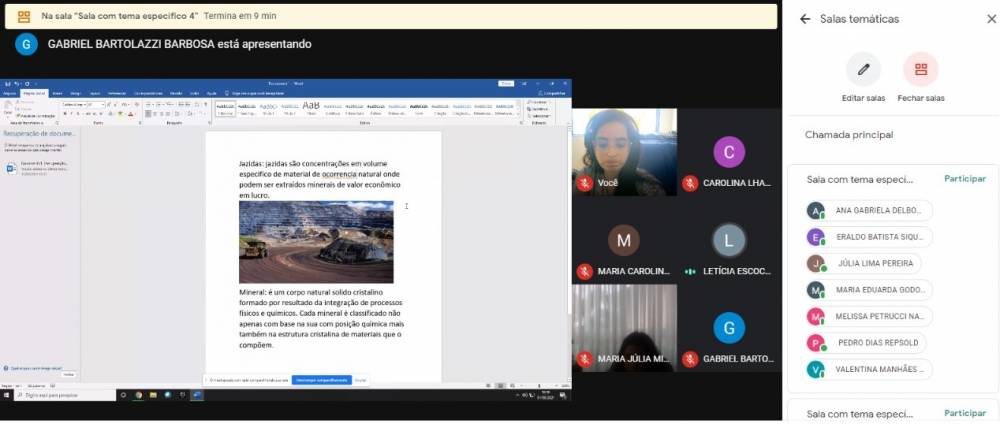Toggle muted mic icon on Carolina's tile

(x=690, y=184)
